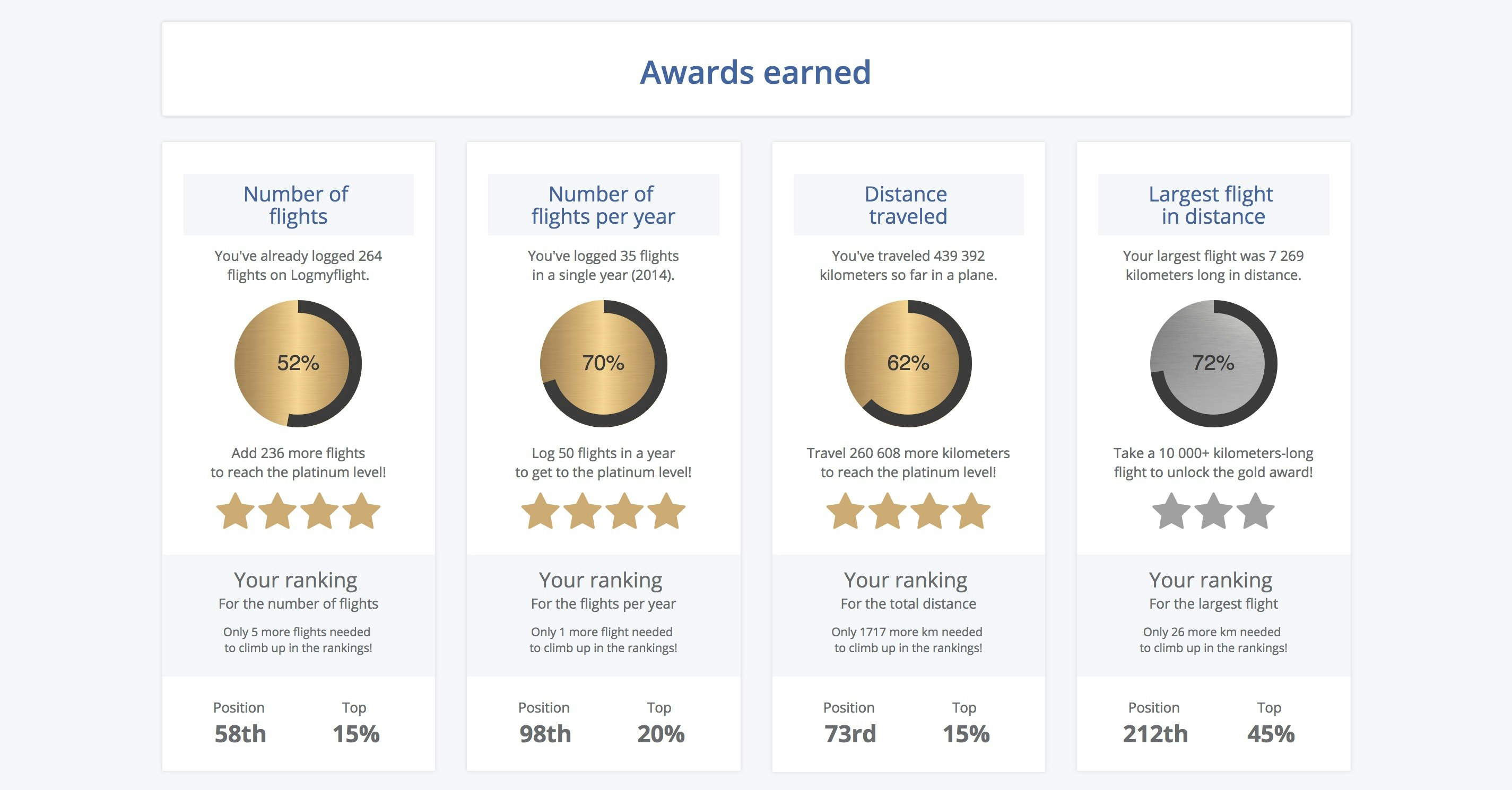Click the silver 72% largest flight circle
The height and width of the screenshot is (790, 1512).
click(1213, 364)
